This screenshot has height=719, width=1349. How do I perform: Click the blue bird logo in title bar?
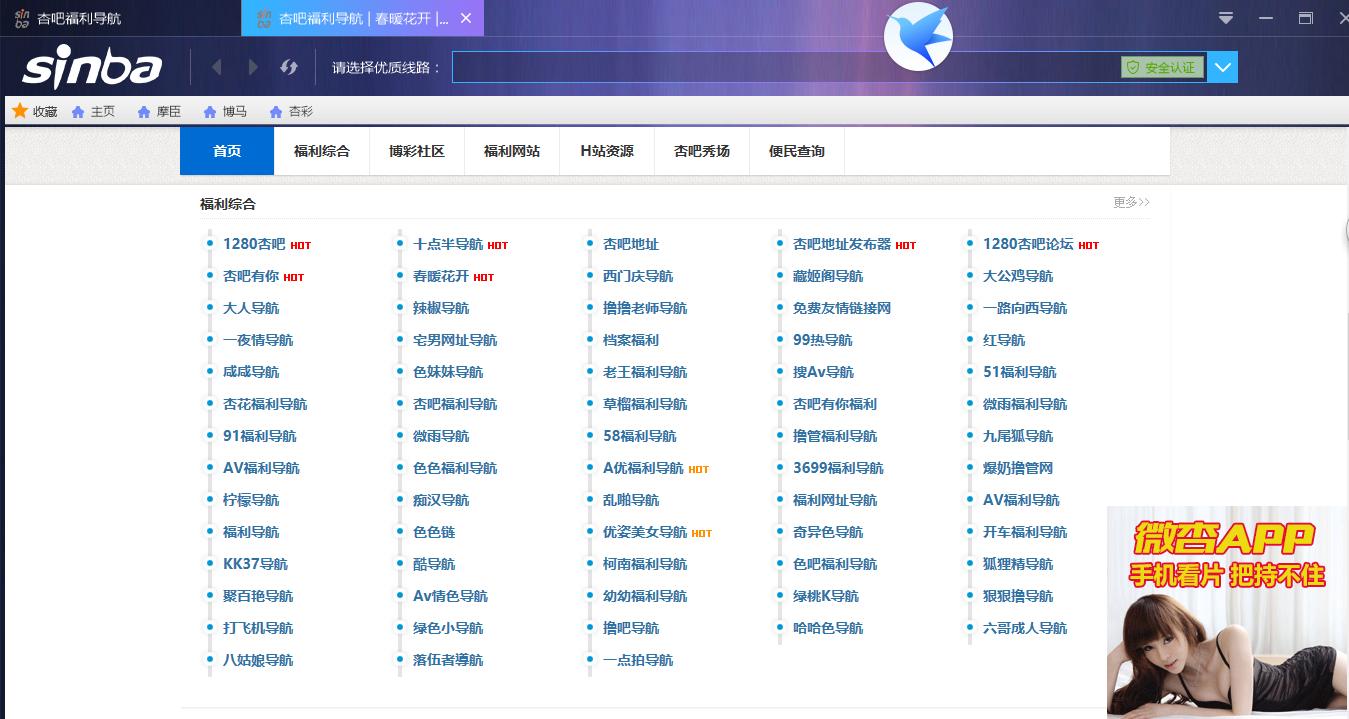pos(918,37)
